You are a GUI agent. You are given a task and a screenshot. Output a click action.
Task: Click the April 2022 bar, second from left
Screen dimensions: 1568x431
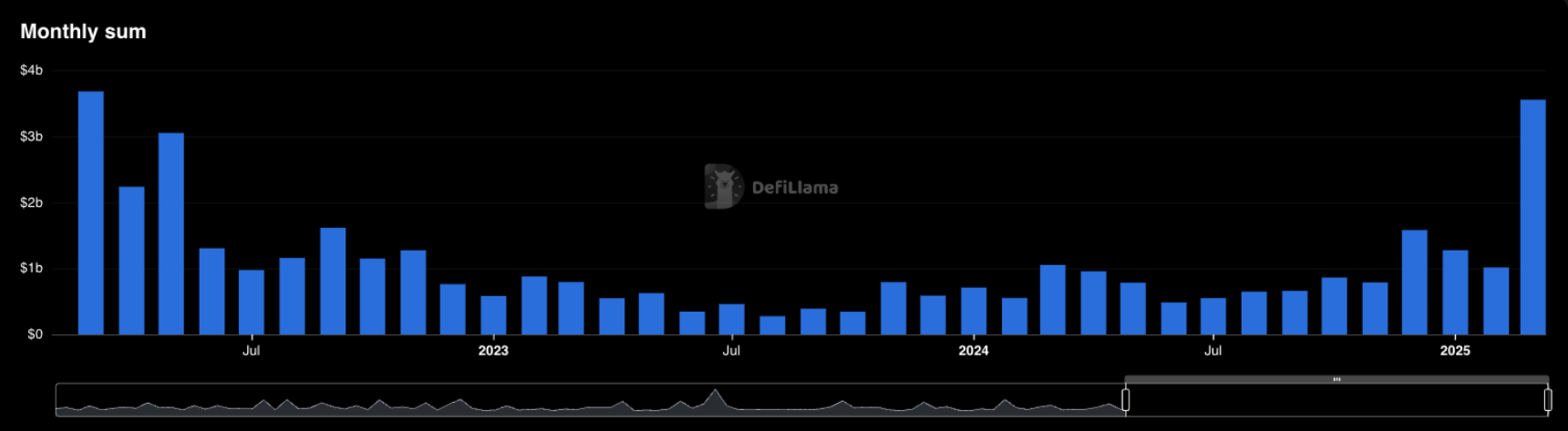point(131,261)
